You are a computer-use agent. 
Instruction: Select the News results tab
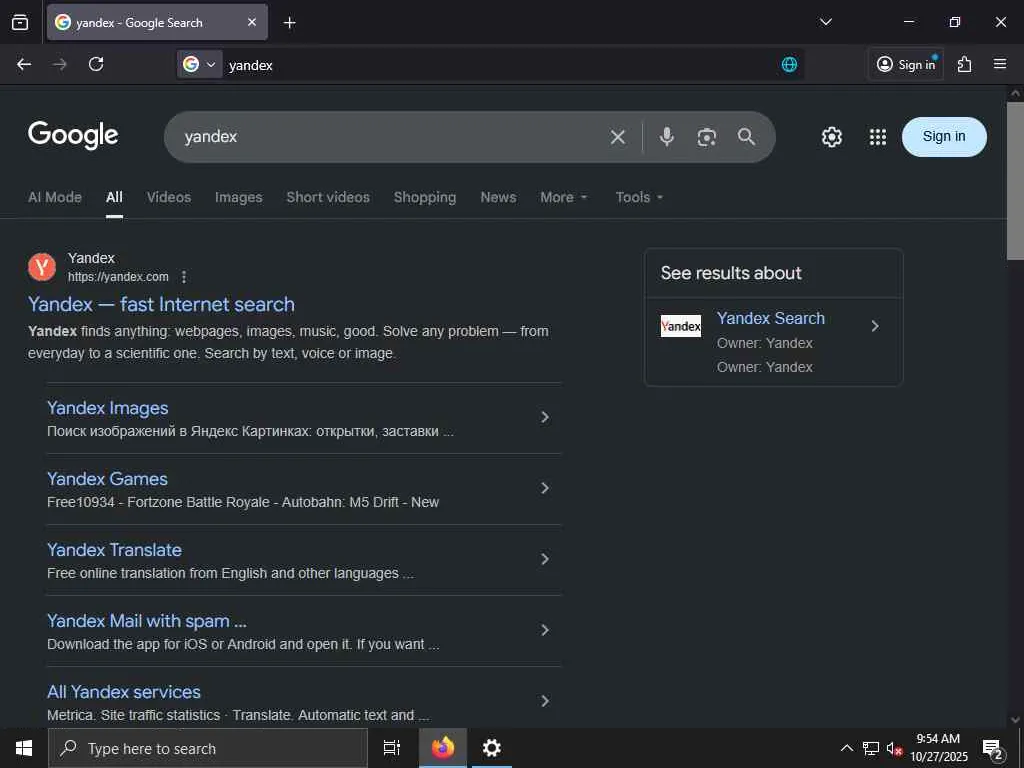498,197
